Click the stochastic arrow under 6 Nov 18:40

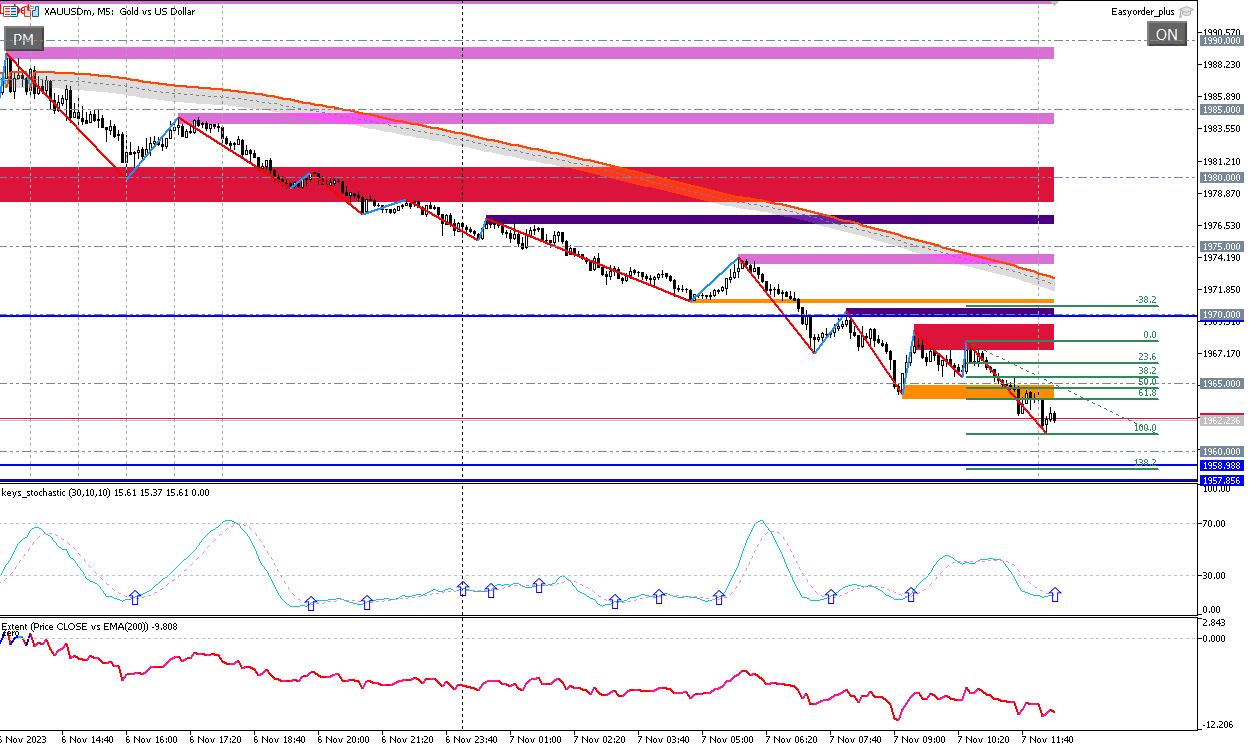point(310,603)
